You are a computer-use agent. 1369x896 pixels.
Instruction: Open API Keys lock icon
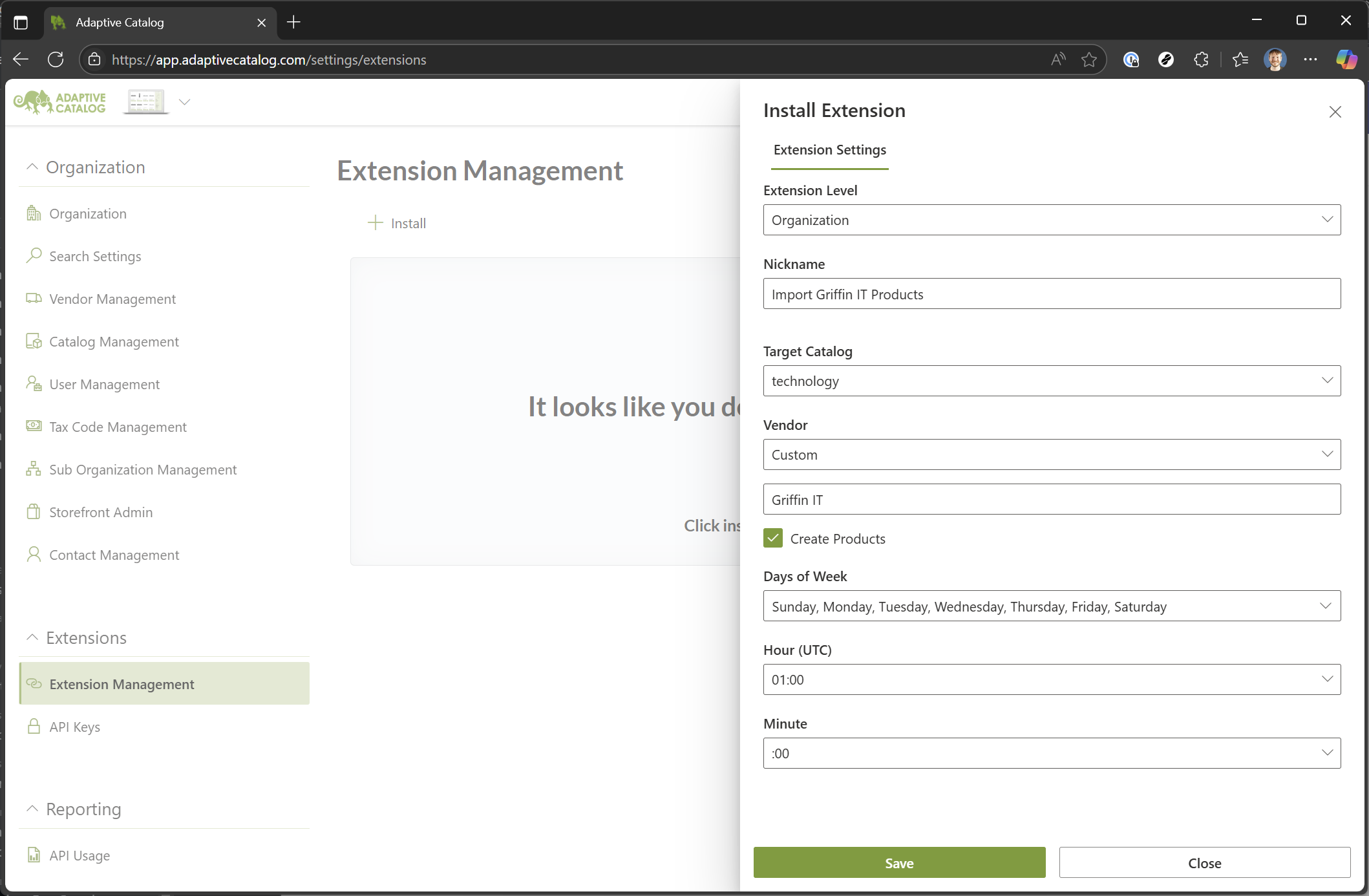[34, 727]
